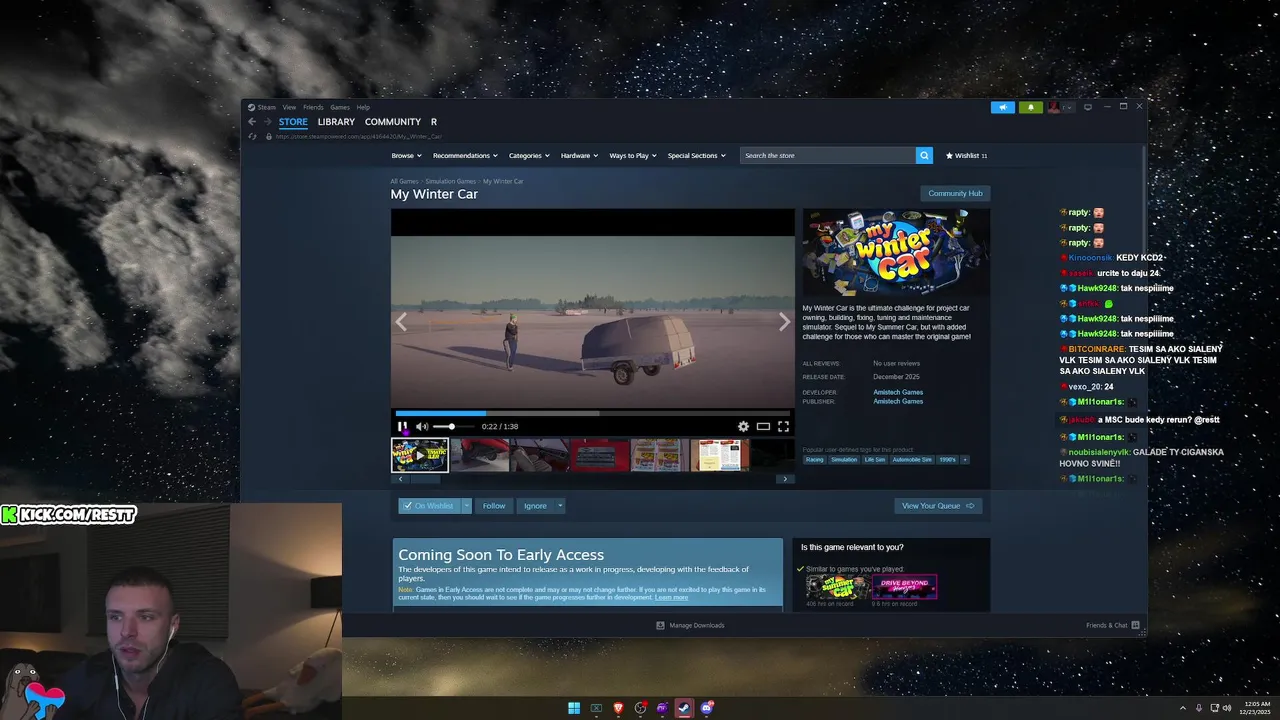
Task: Open Windows Start menu
Action: [x=574, y=708]
